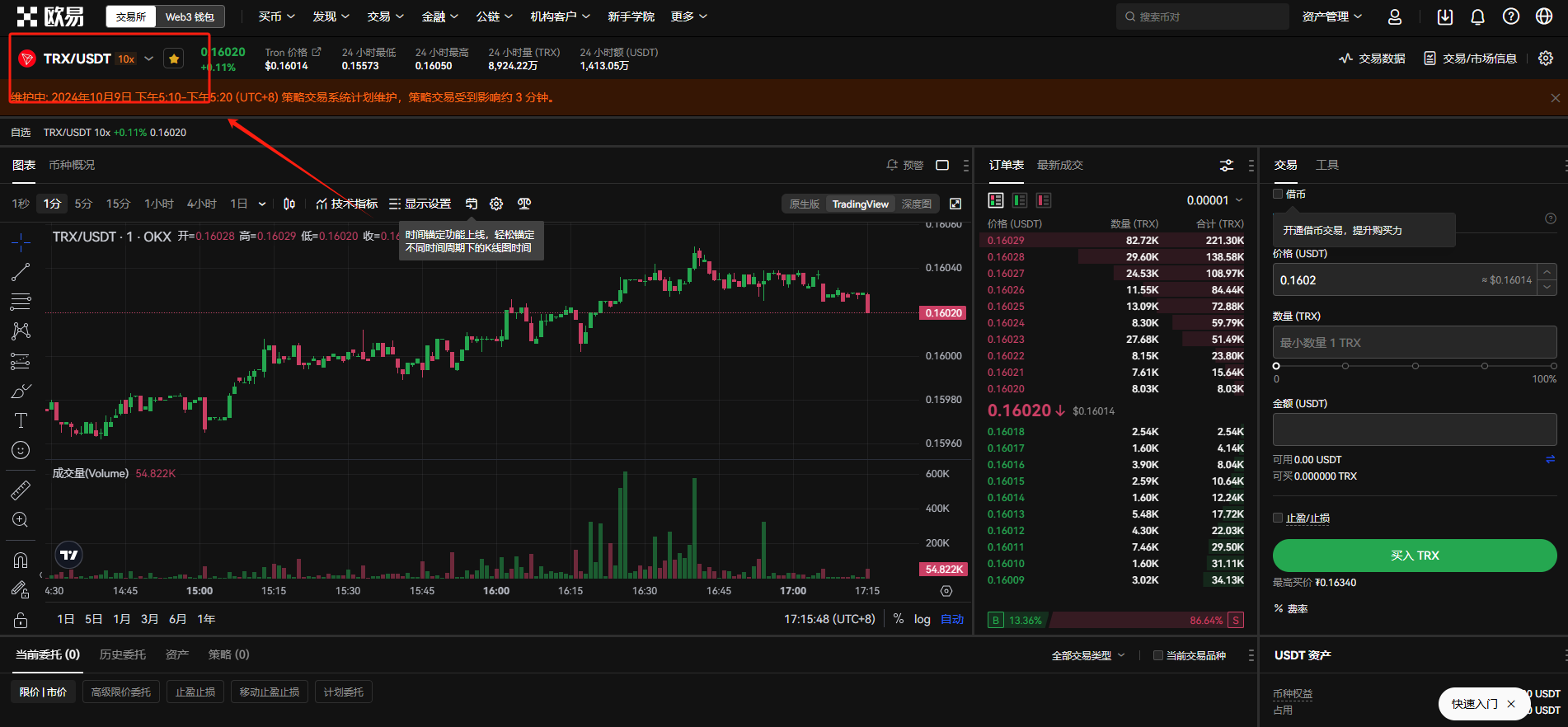Open order book precision 0.00001 dropdown
1568x727 pixels.
[x=1215, y=200]
